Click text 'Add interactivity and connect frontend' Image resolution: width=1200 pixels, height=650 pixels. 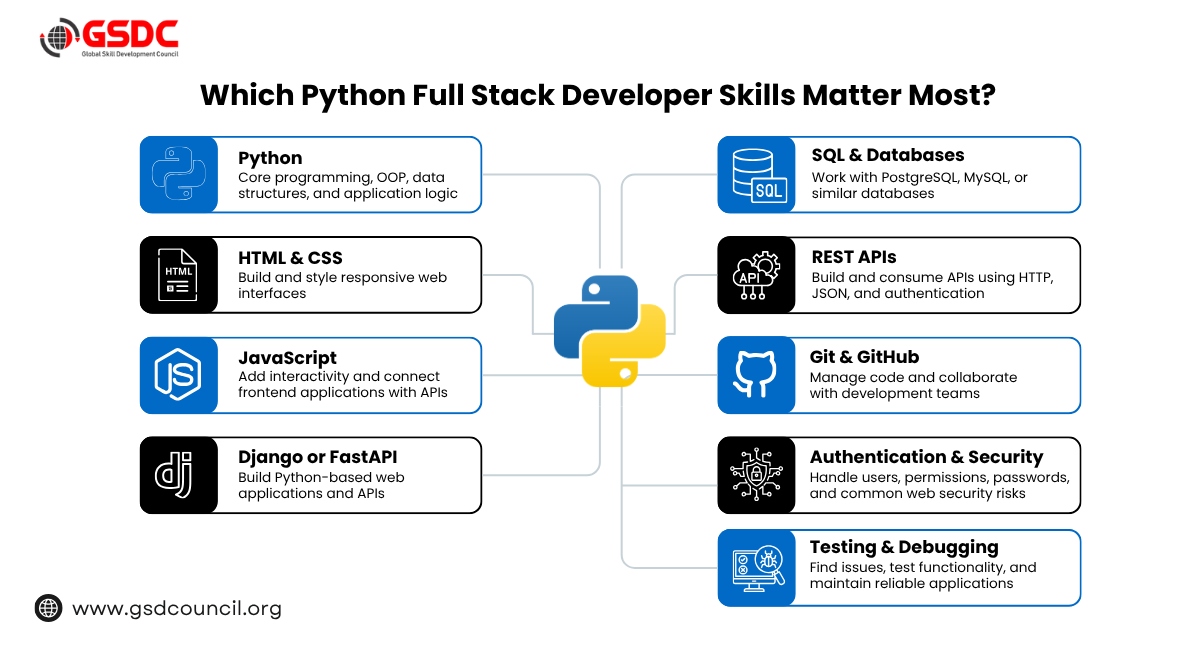(x=343, y=385)
